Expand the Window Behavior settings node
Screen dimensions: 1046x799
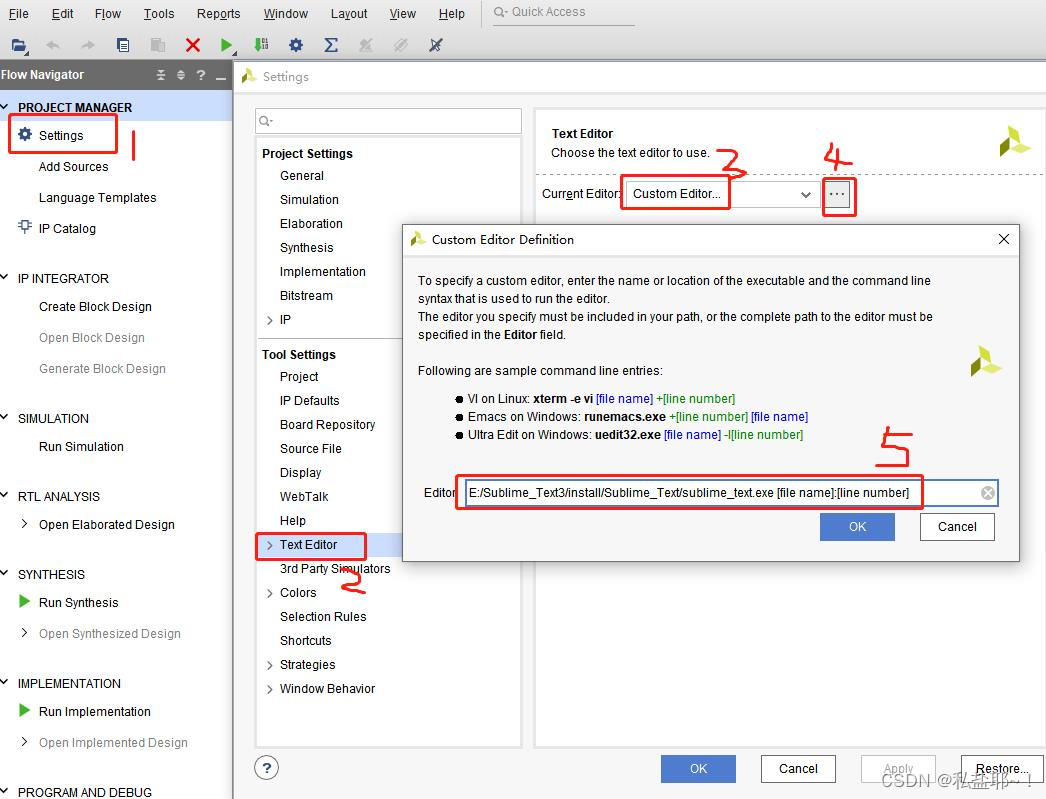coord(270,689)
